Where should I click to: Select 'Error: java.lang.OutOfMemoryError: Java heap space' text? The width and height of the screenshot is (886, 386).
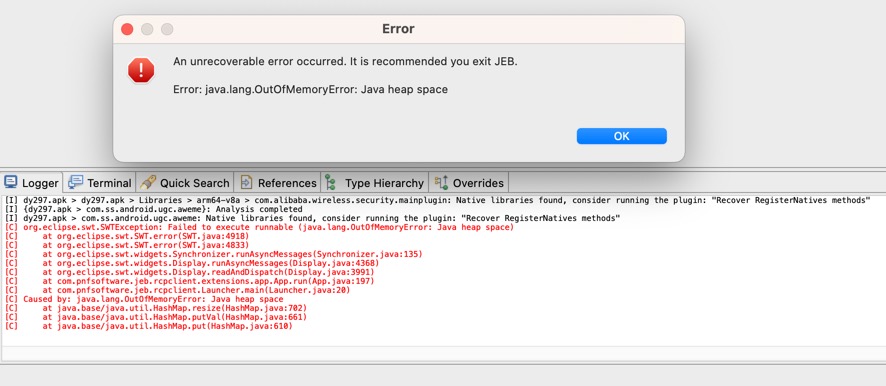pos(310,89)
